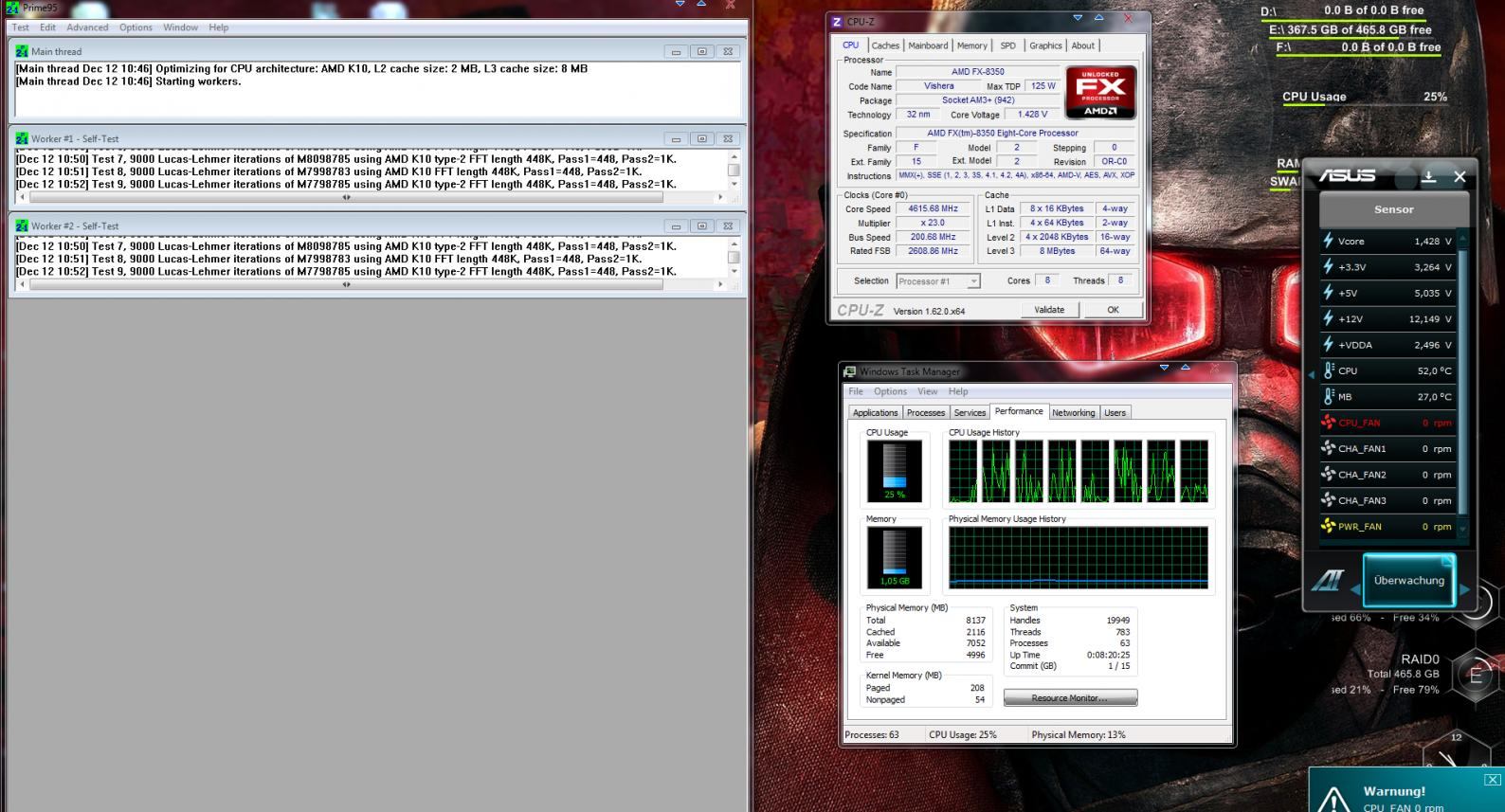Click the Physical Memory Usage History graph
This screenshot has width=1505, height=812.
1079,559
